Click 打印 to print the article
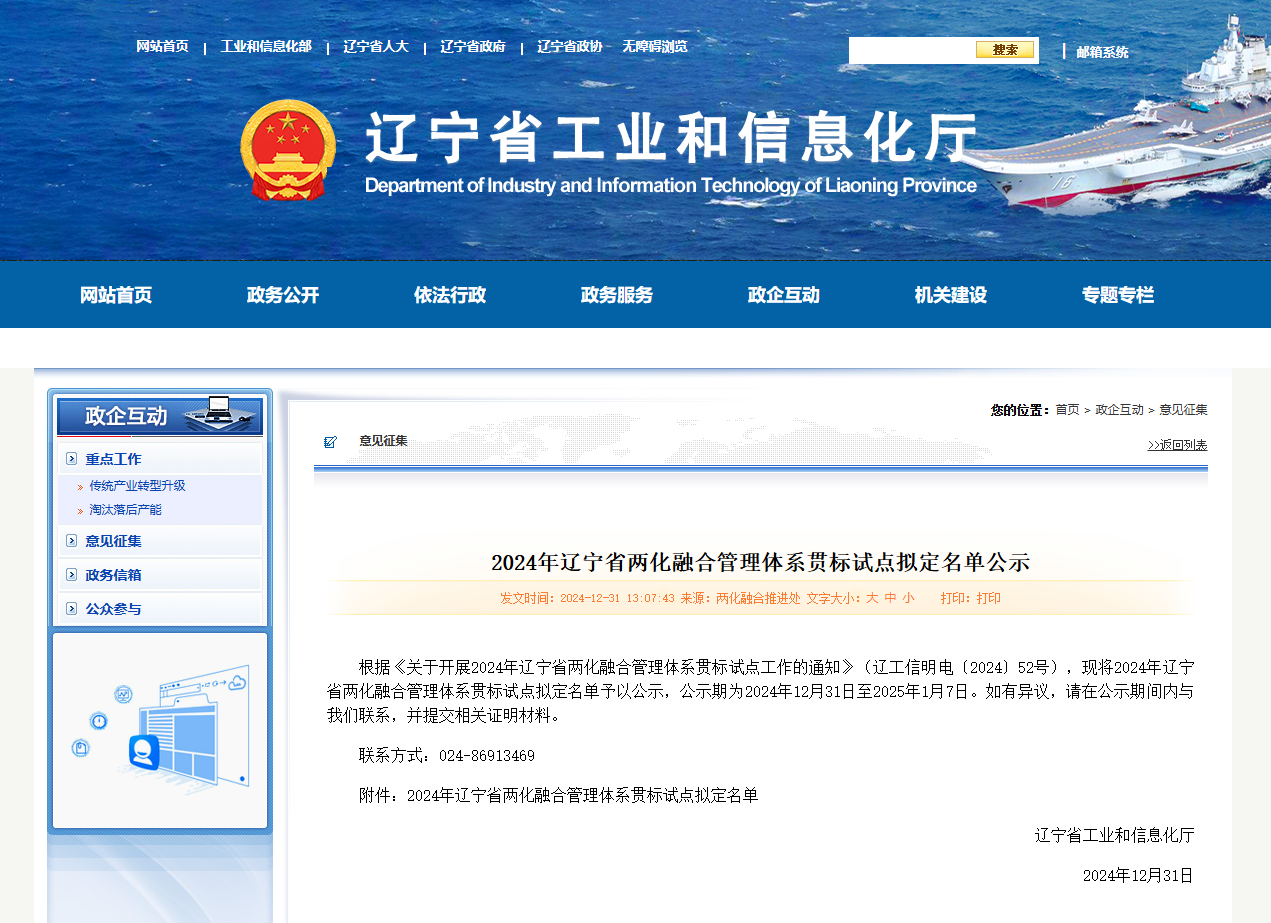 pos(989,598)
